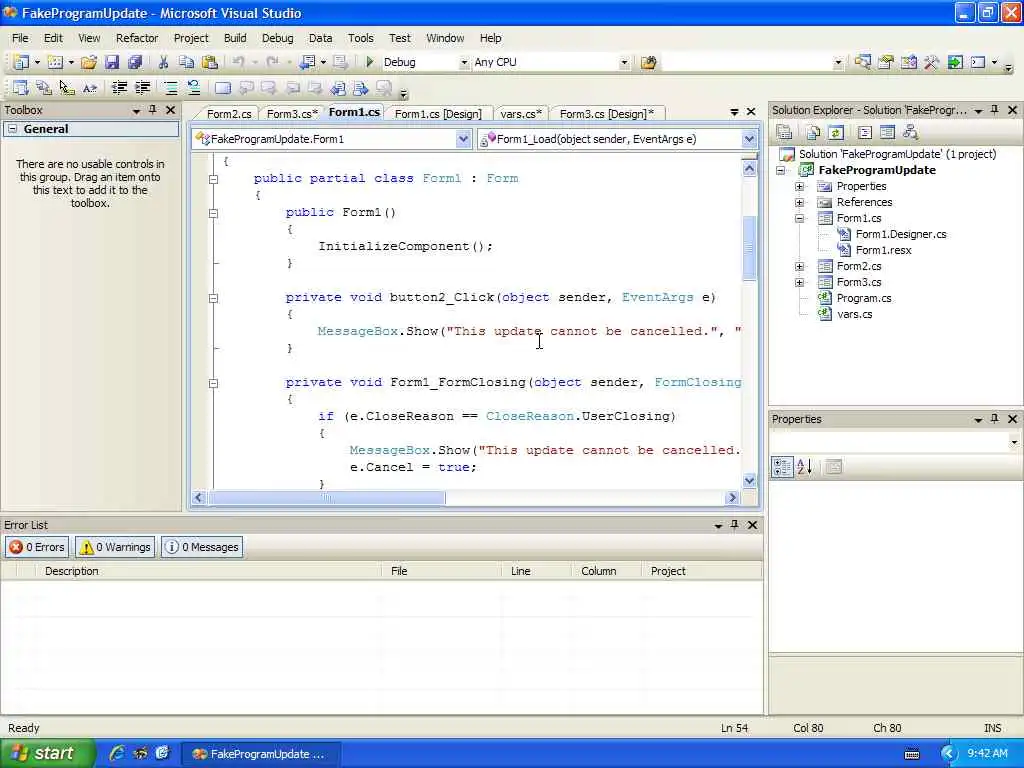Expand the References node
1024x768 pixels.
799,202
